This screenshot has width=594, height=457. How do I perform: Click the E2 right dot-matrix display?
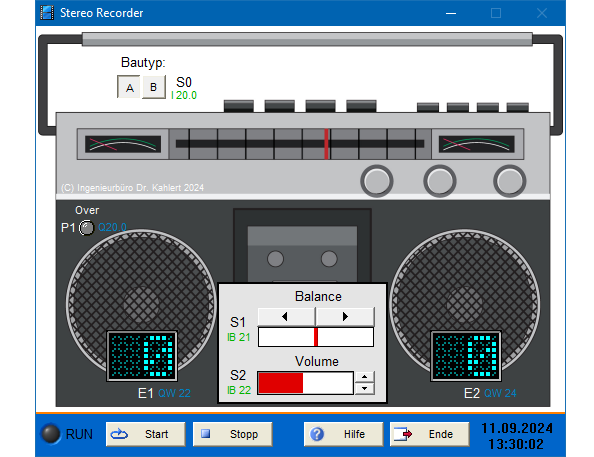[x=466, y=356]
